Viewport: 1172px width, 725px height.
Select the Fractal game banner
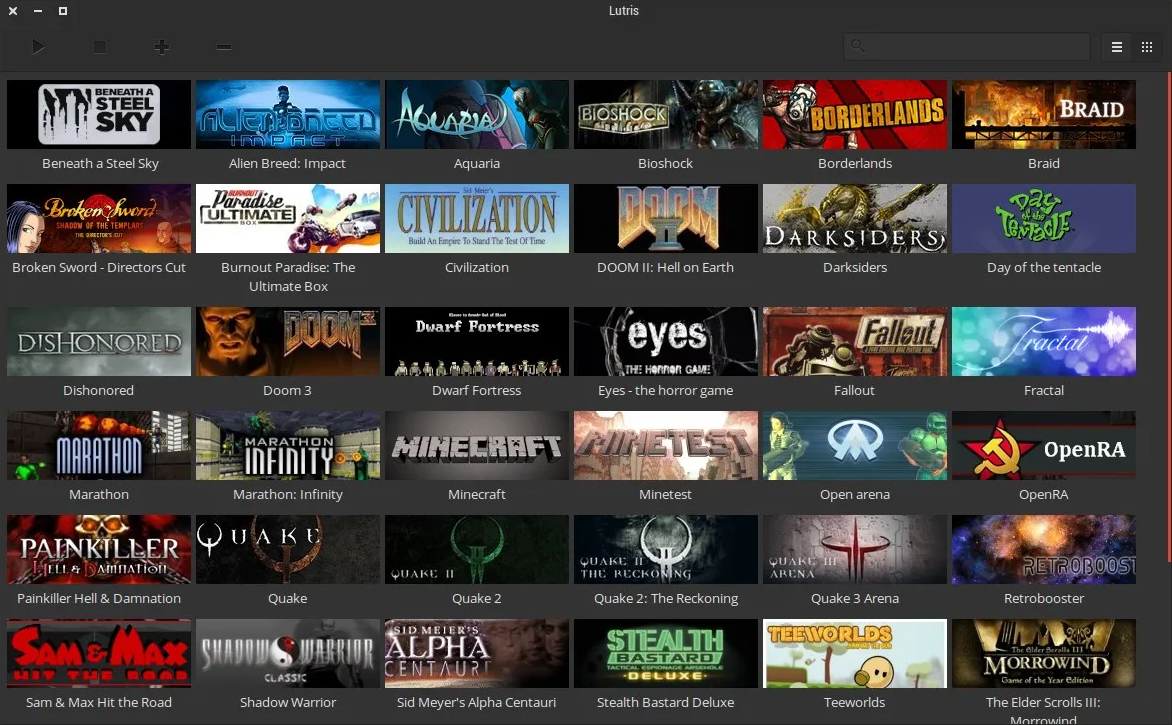1044,342
